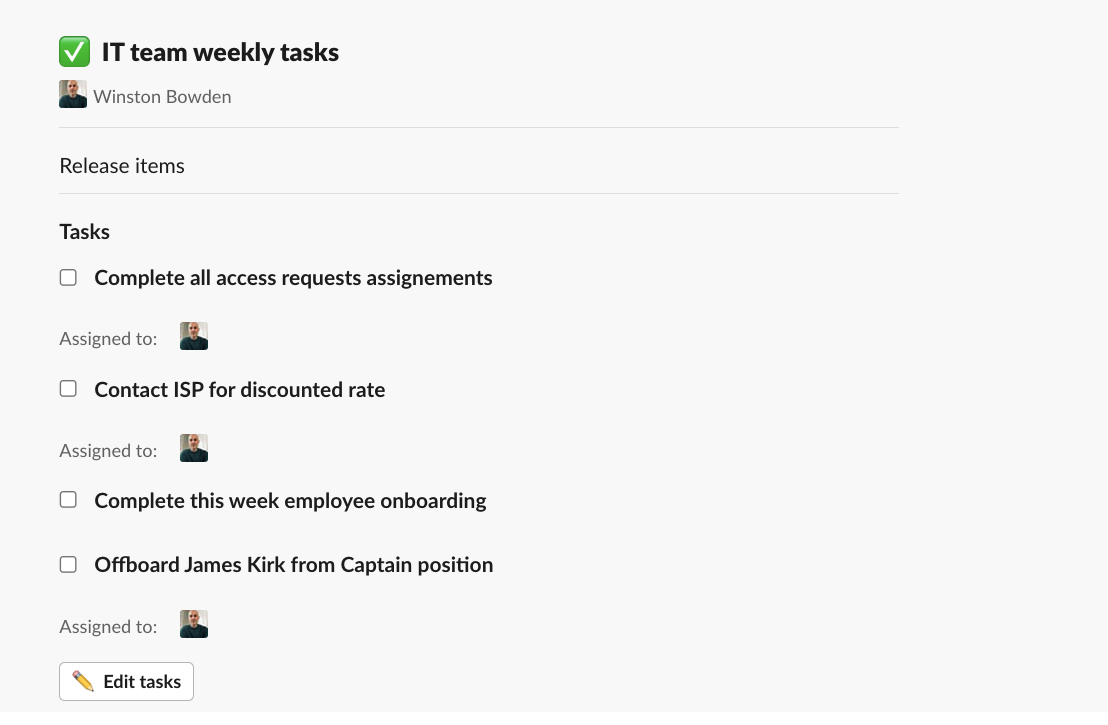
Task: Select the Release items text
Action: 122,166
